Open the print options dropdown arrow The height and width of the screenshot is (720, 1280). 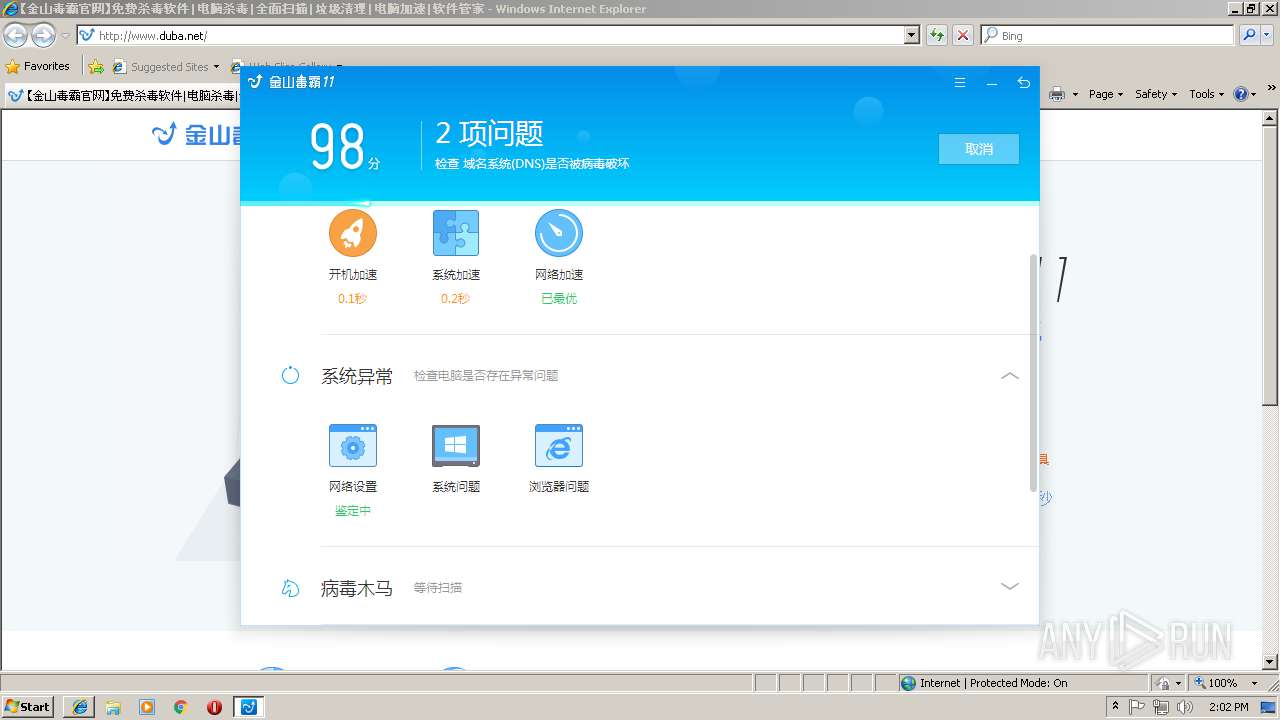click(x=1075, y=94)
